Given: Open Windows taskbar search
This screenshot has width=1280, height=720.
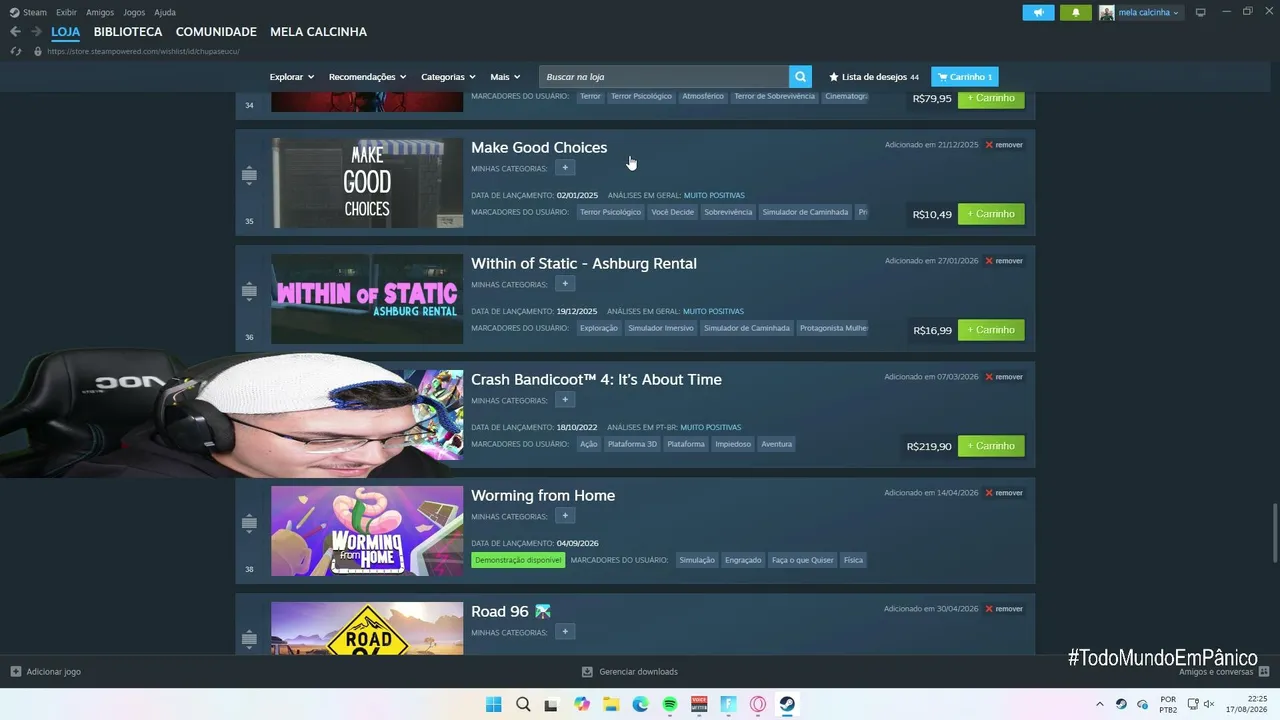Looking at the screenshot, I should click(x=523, y=704).
